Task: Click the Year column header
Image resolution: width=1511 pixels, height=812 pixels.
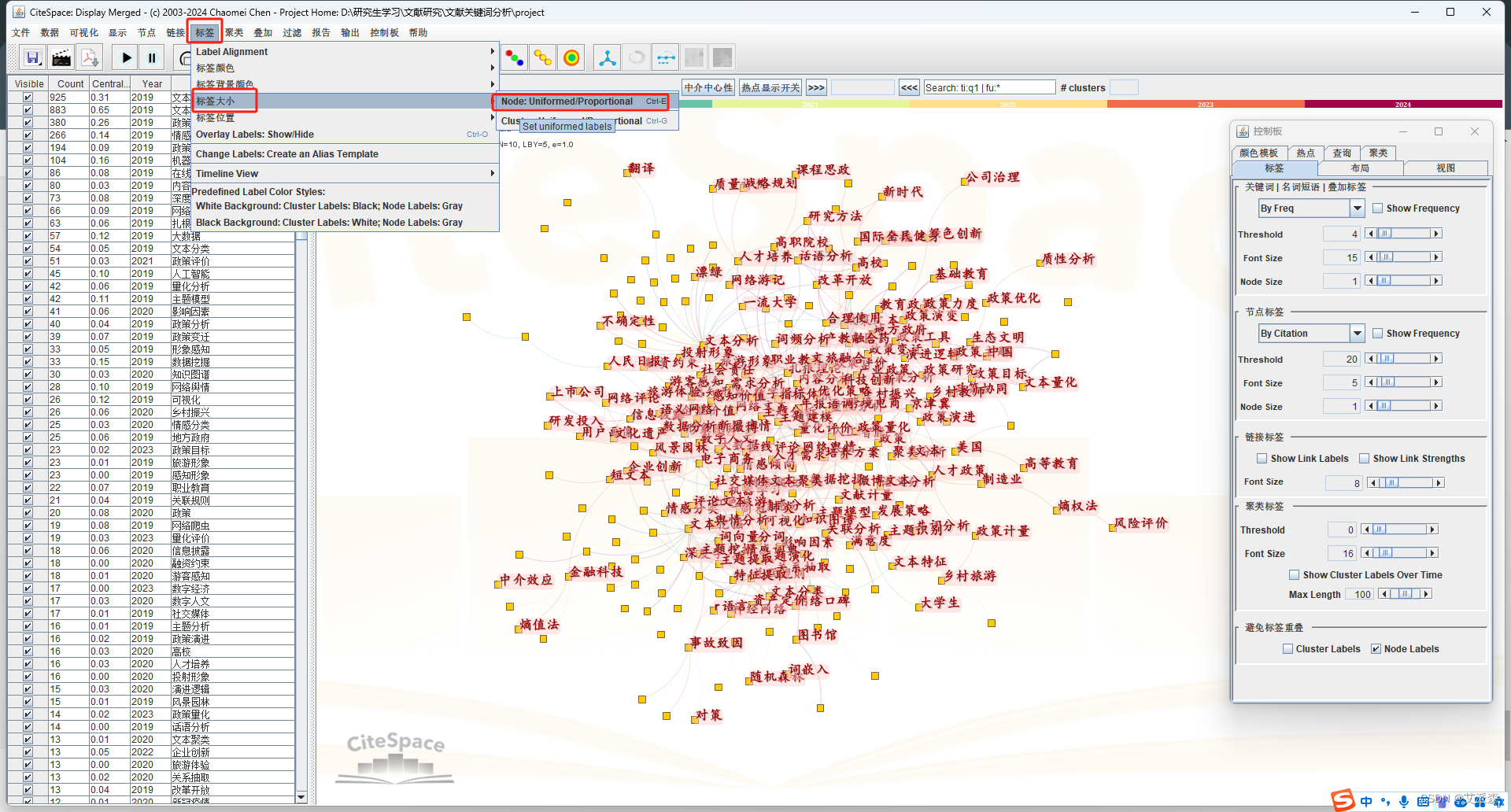Action: [152, 84]
